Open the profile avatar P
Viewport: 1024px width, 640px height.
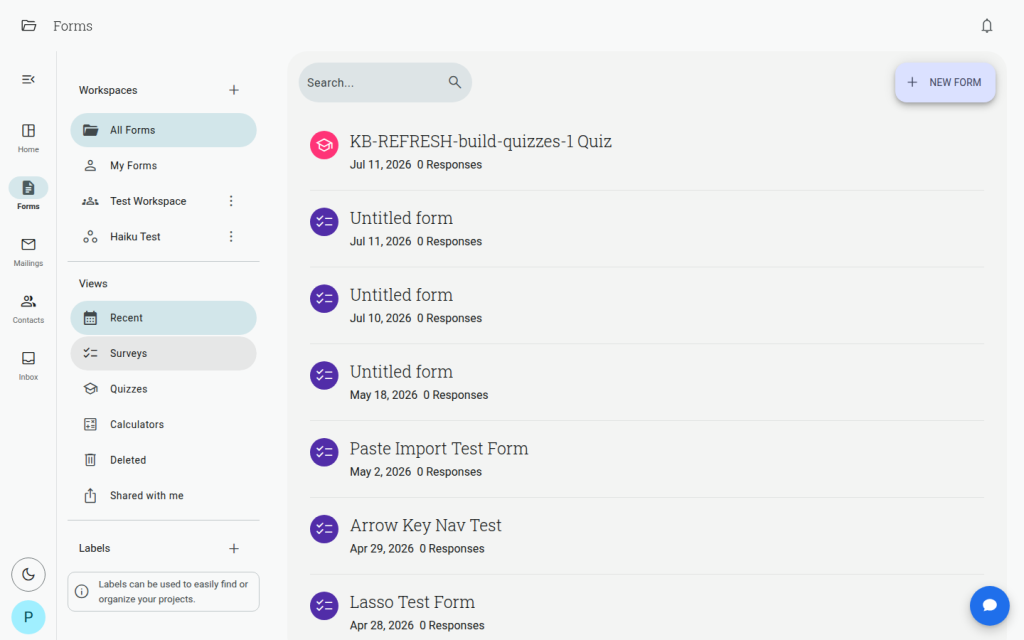tap(28, 617)
